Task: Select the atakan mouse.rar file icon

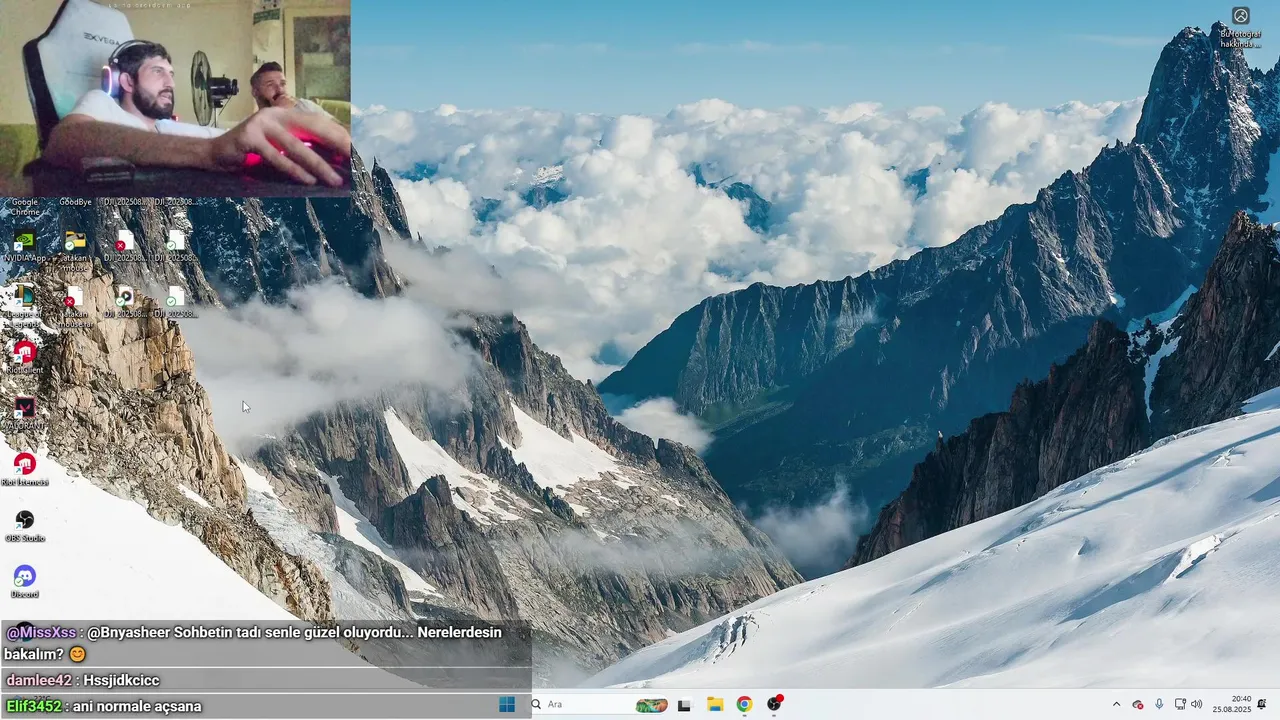Action: [x=75, y=305]
